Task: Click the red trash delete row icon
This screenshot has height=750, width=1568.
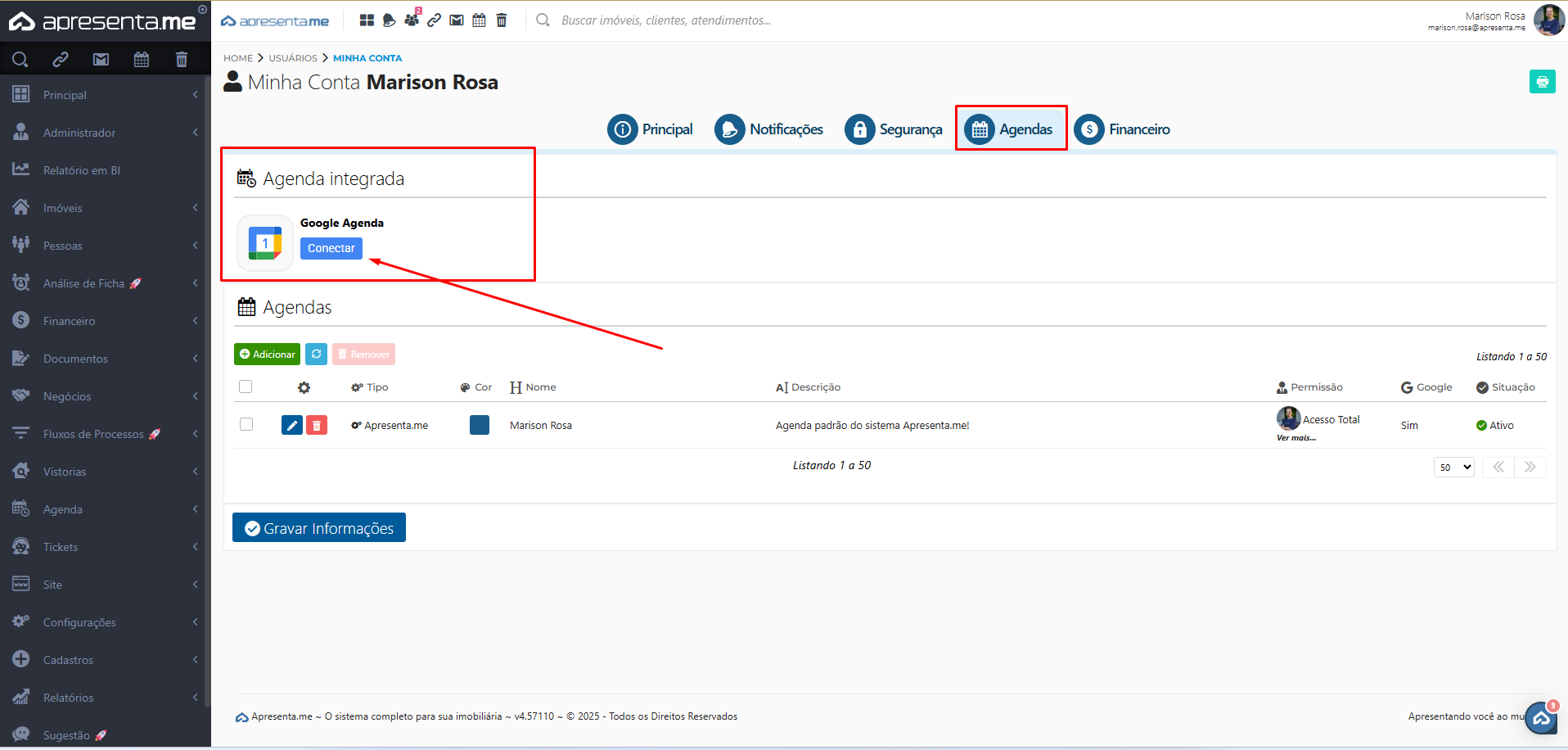Action: point(317,425)
